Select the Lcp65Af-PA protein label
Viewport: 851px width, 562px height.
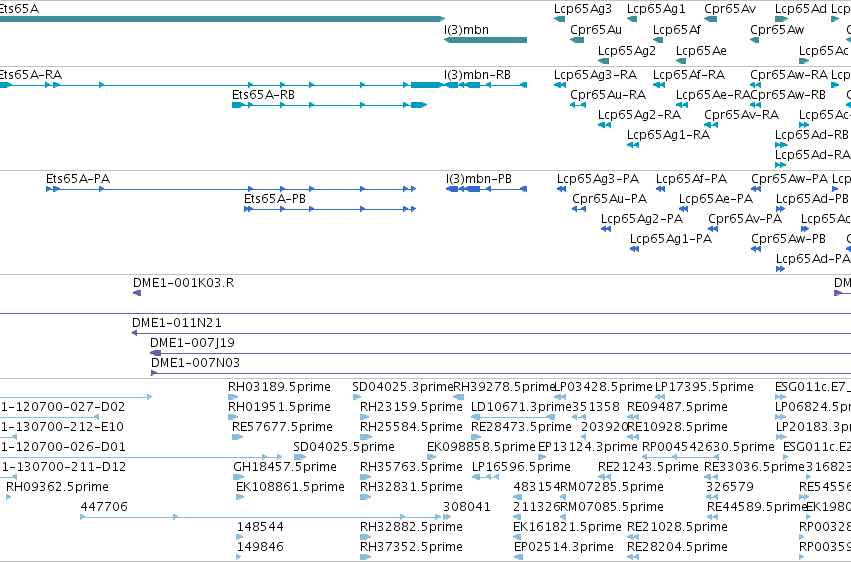click(x=691, y=178)
